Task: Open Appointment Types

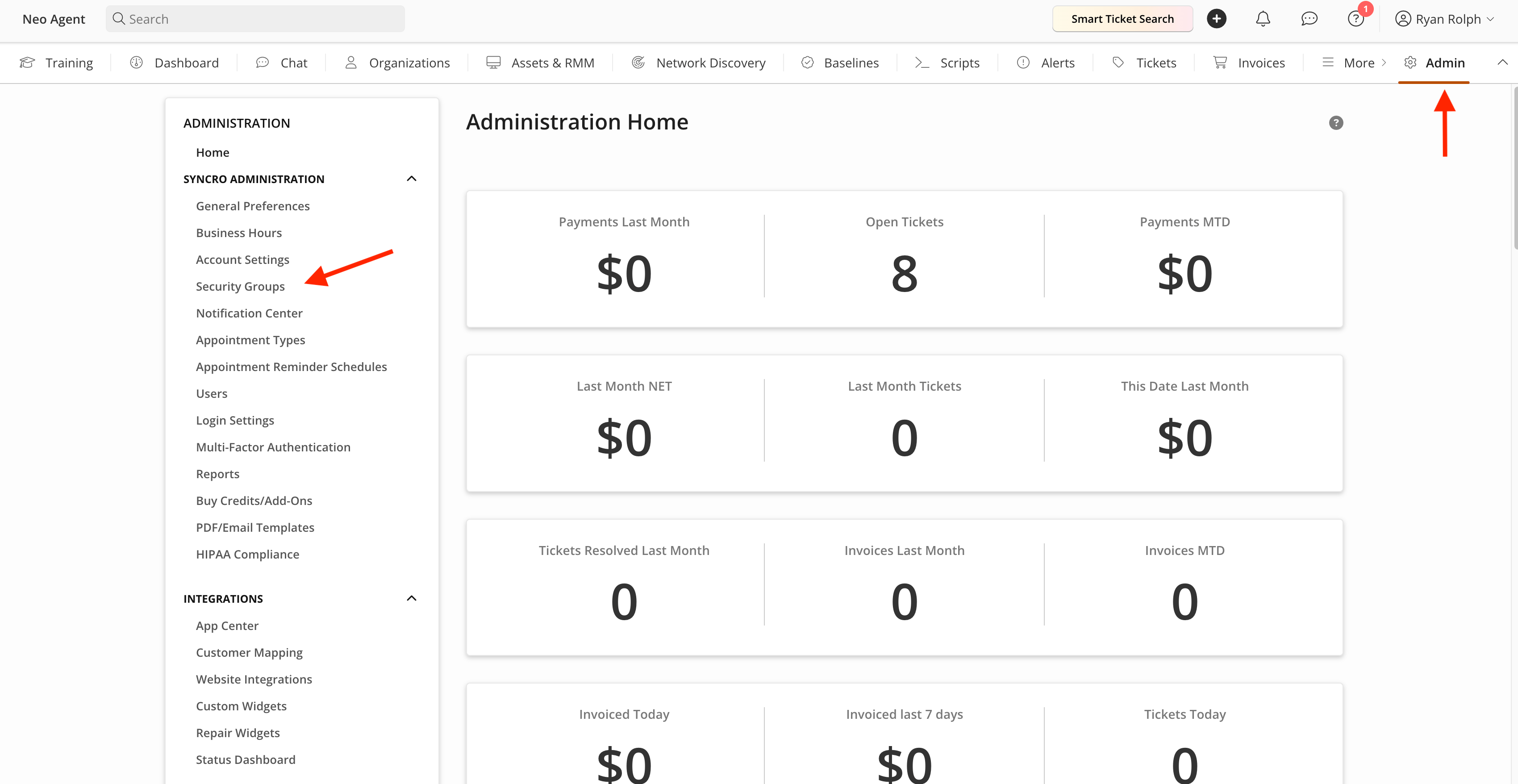Action: pyautogui.click(x=250, y=339)
